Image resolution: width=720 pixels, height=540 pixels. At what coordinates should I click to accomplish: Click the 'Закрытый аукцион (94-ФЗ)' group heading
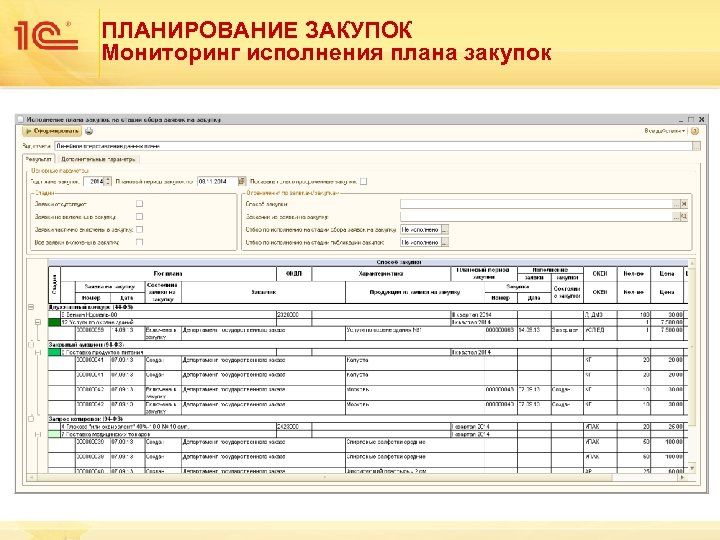(x=86, y=344)
